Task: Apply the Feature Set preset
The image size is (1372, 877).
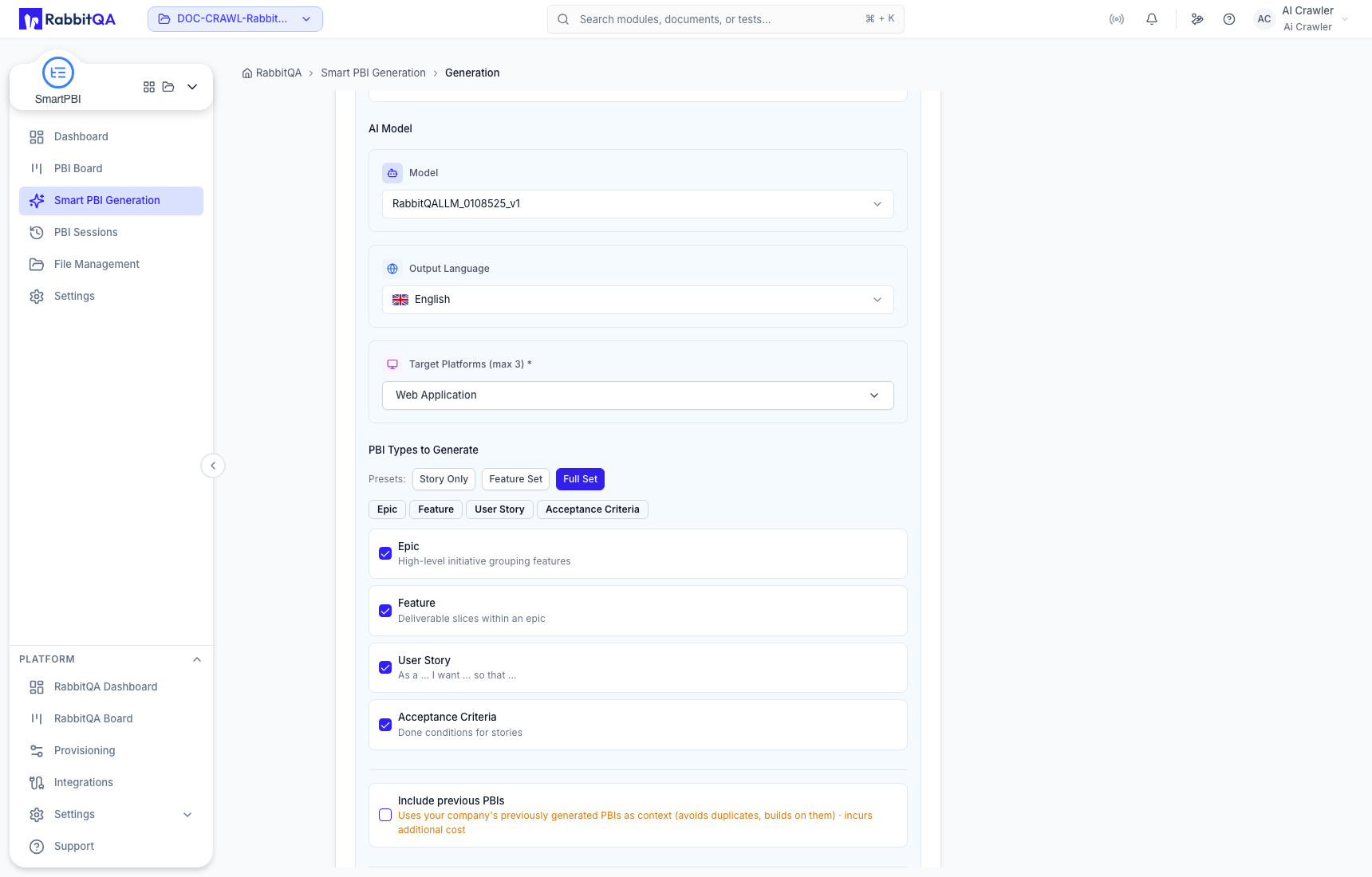Action: [x=515, y=479]
